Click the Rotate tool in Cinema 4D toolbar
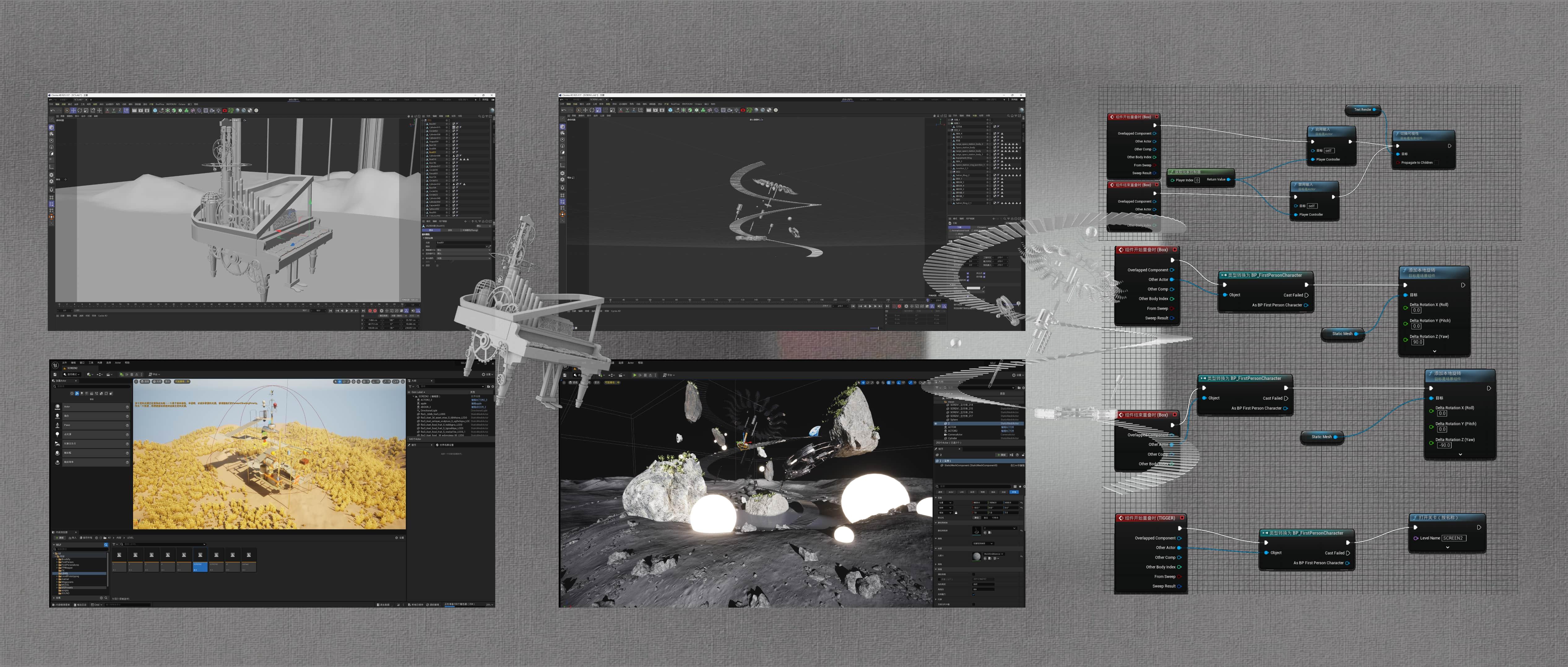This screenshot has height=667, width=1568. pos(80,111)
